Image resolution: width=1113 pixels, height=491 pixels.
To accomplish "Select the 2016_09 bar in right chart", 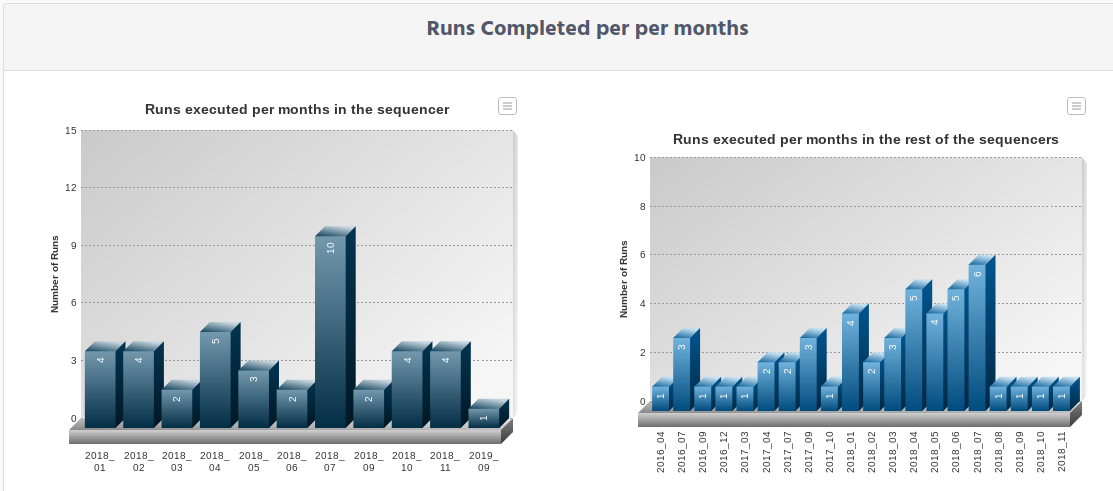I will click(703, 398).
